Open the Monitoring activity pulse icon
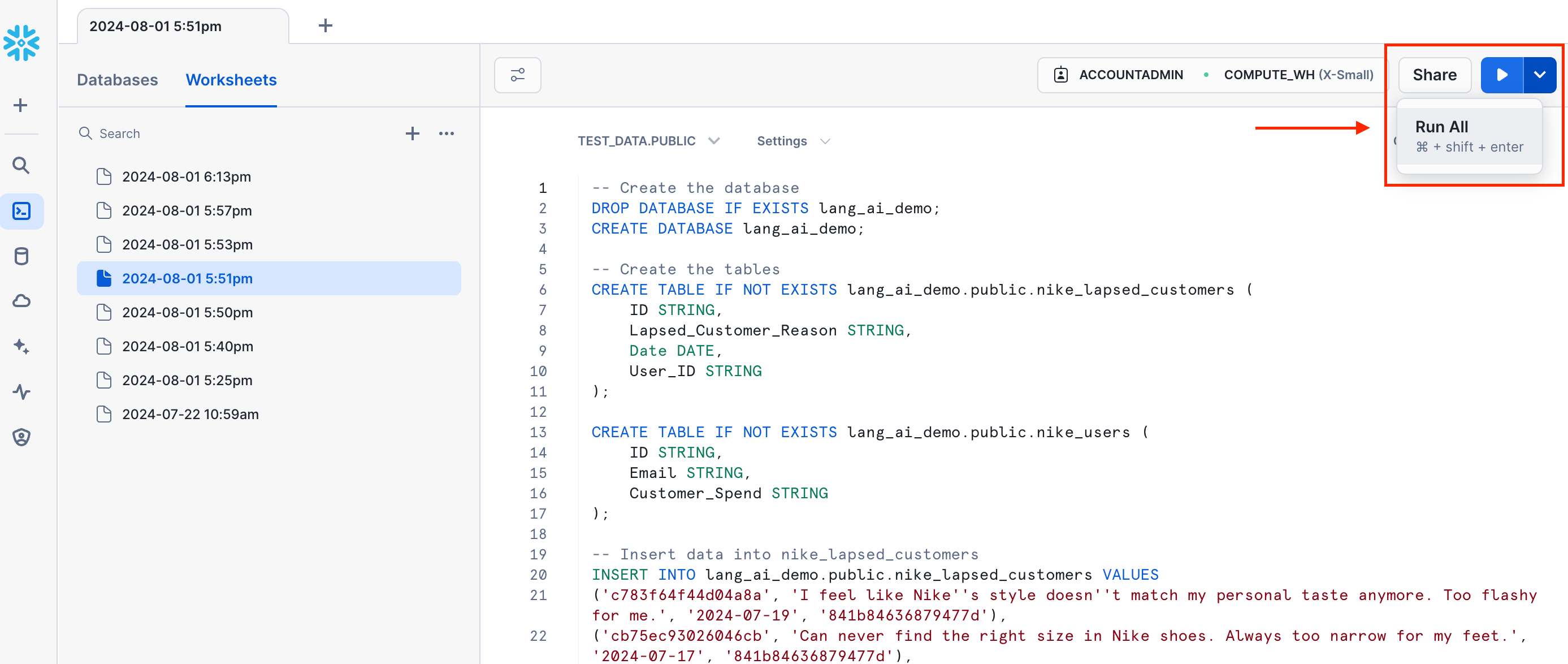 click(x=21, y=392)
